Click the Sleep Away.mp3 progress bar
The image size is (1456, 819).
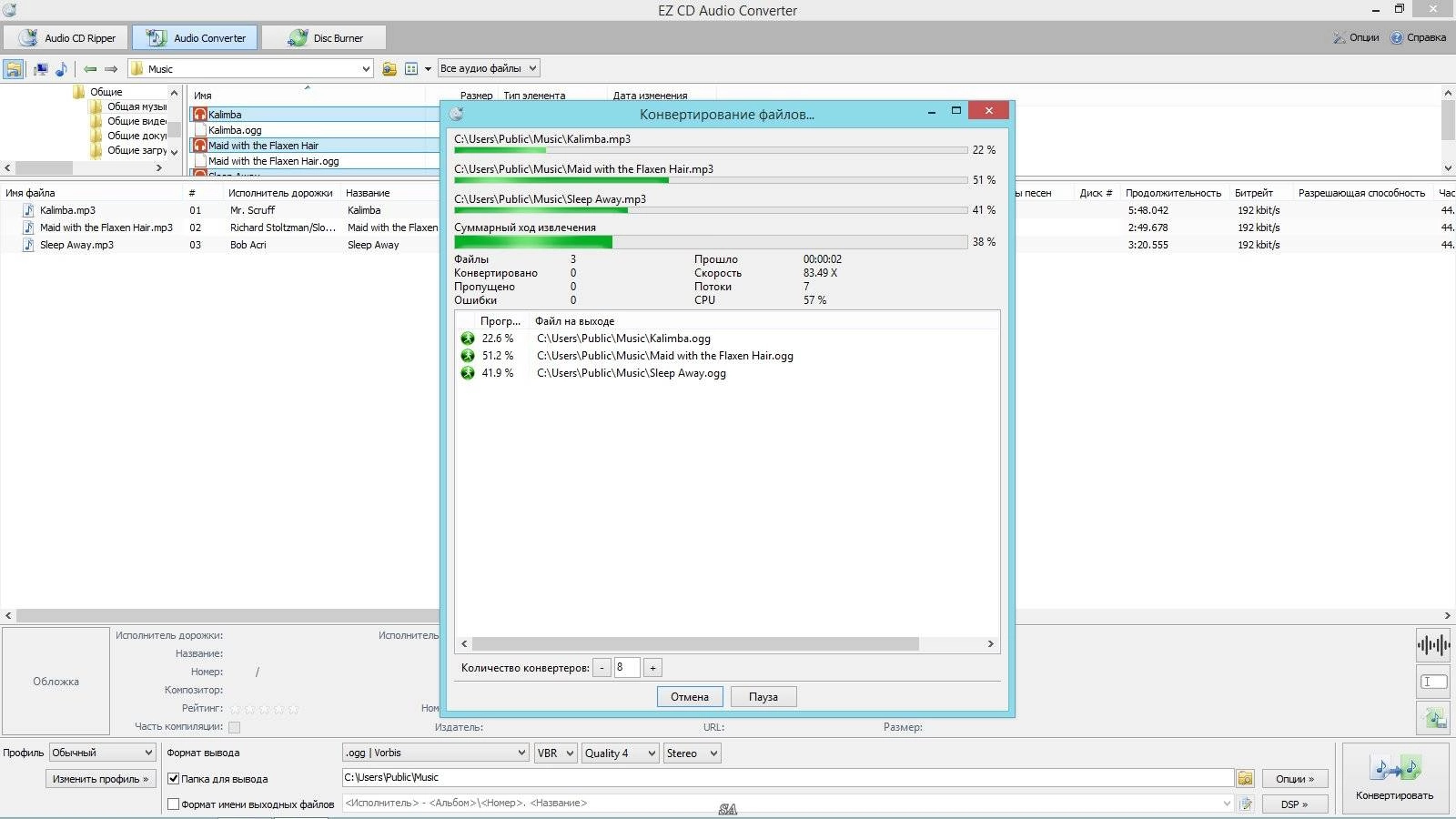tap(711, 210)
